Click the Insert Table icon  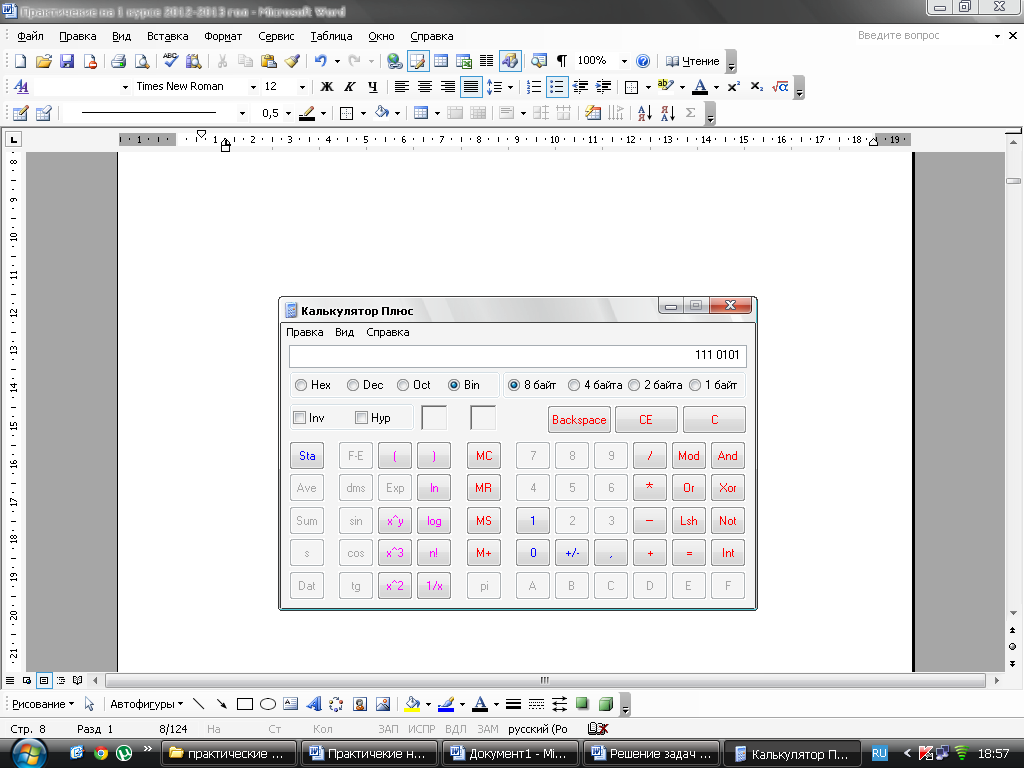click(x=441, y=61)
